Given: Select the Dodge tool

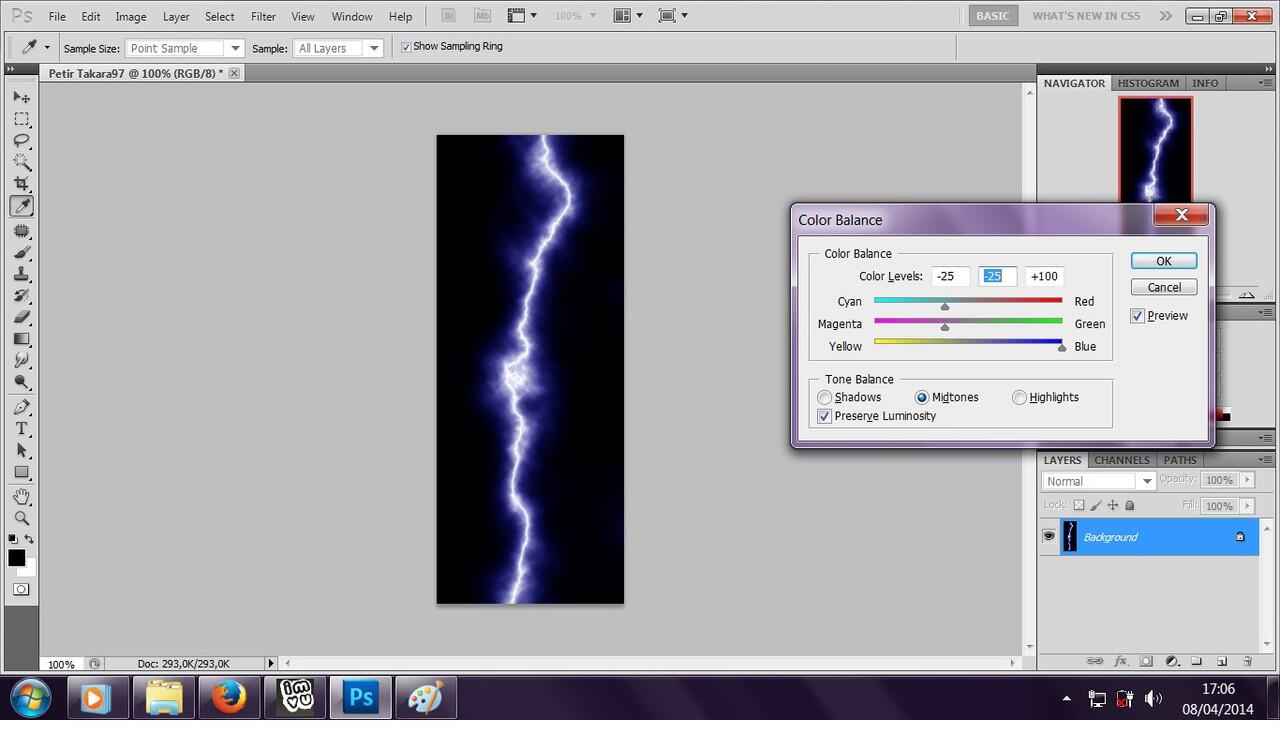Looking at the screenshot, I should 21,382.
